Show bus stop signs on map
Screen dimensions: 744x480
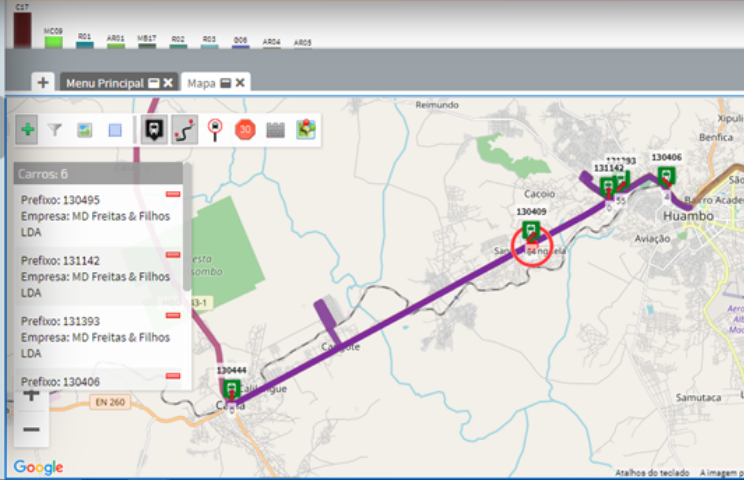pos(215,129)
